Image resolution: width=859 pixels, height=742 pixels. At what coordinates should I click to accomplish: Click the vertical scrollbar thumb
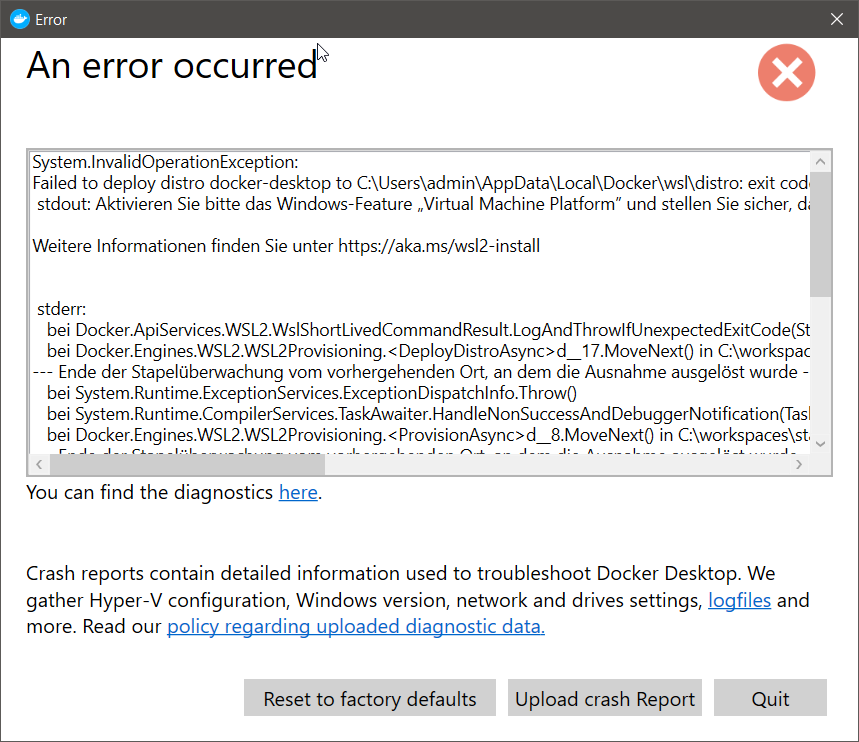coord(820,235)
